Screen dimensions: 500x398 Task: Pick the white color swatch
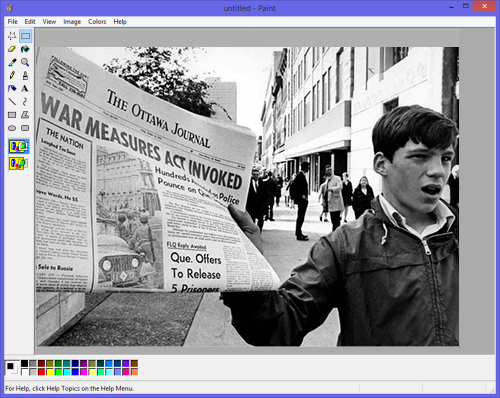(24, 372)
